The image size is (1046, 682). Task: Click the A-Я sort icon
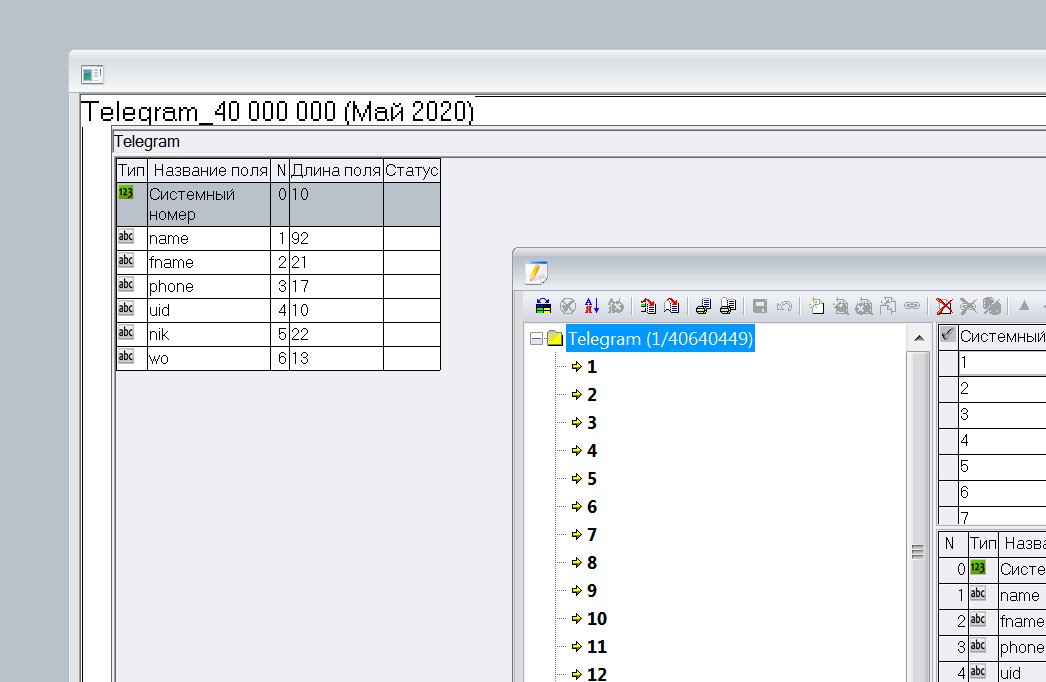pos(591,306)
